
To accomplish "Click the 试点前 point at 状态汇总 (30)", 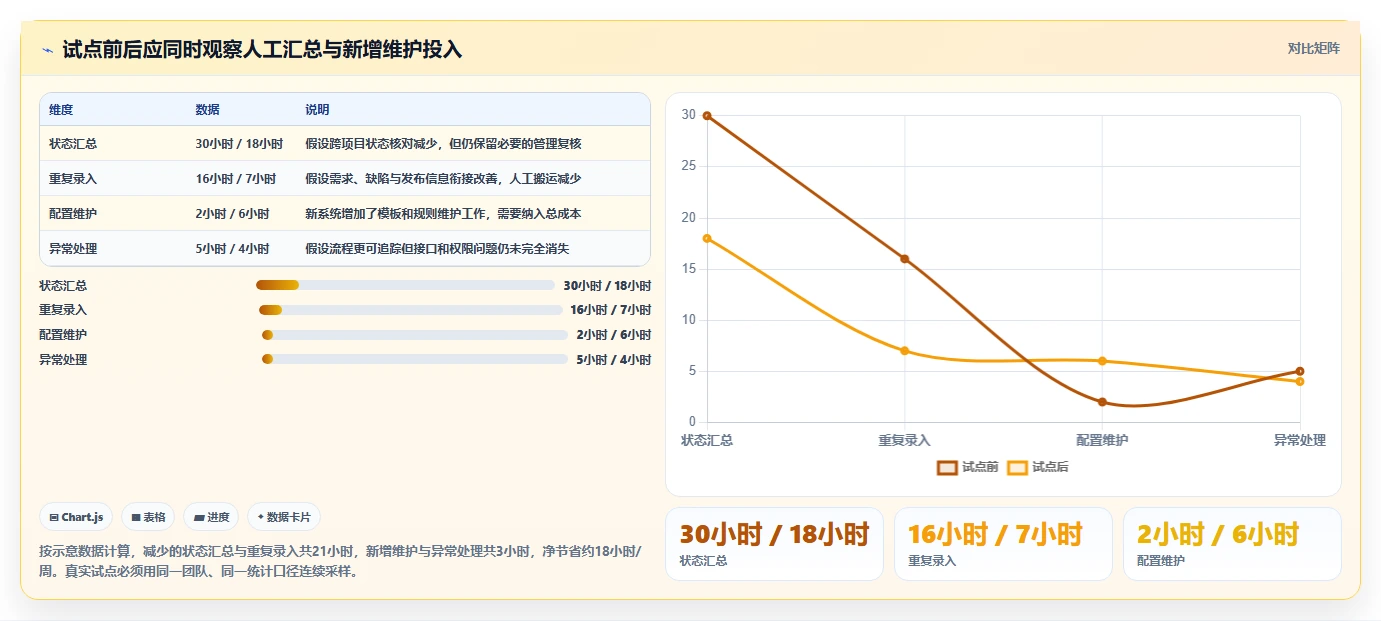I will (x=707, y=116).
